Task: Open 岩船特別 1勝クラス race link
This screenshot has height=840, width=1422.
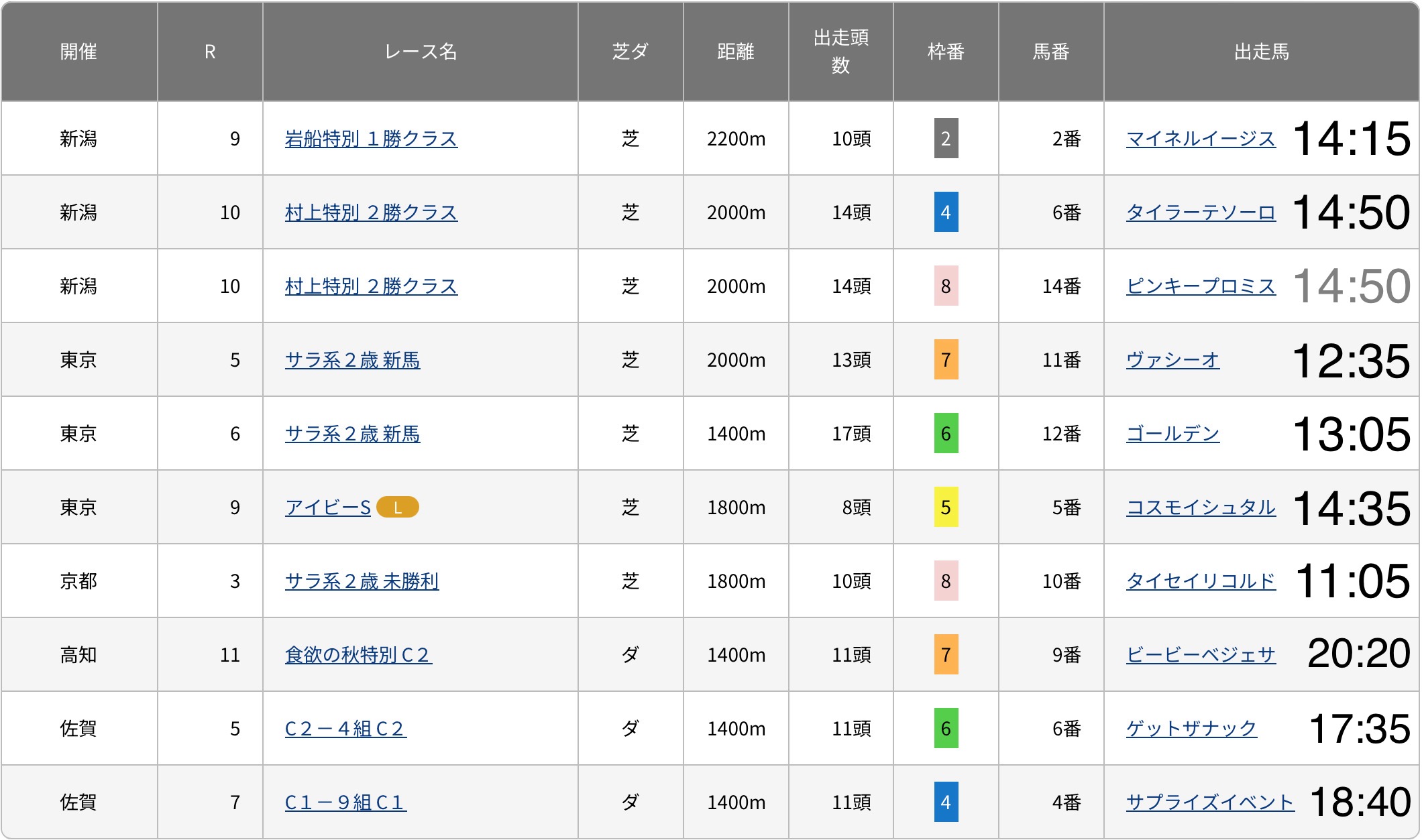Action: tap(371, 139)
